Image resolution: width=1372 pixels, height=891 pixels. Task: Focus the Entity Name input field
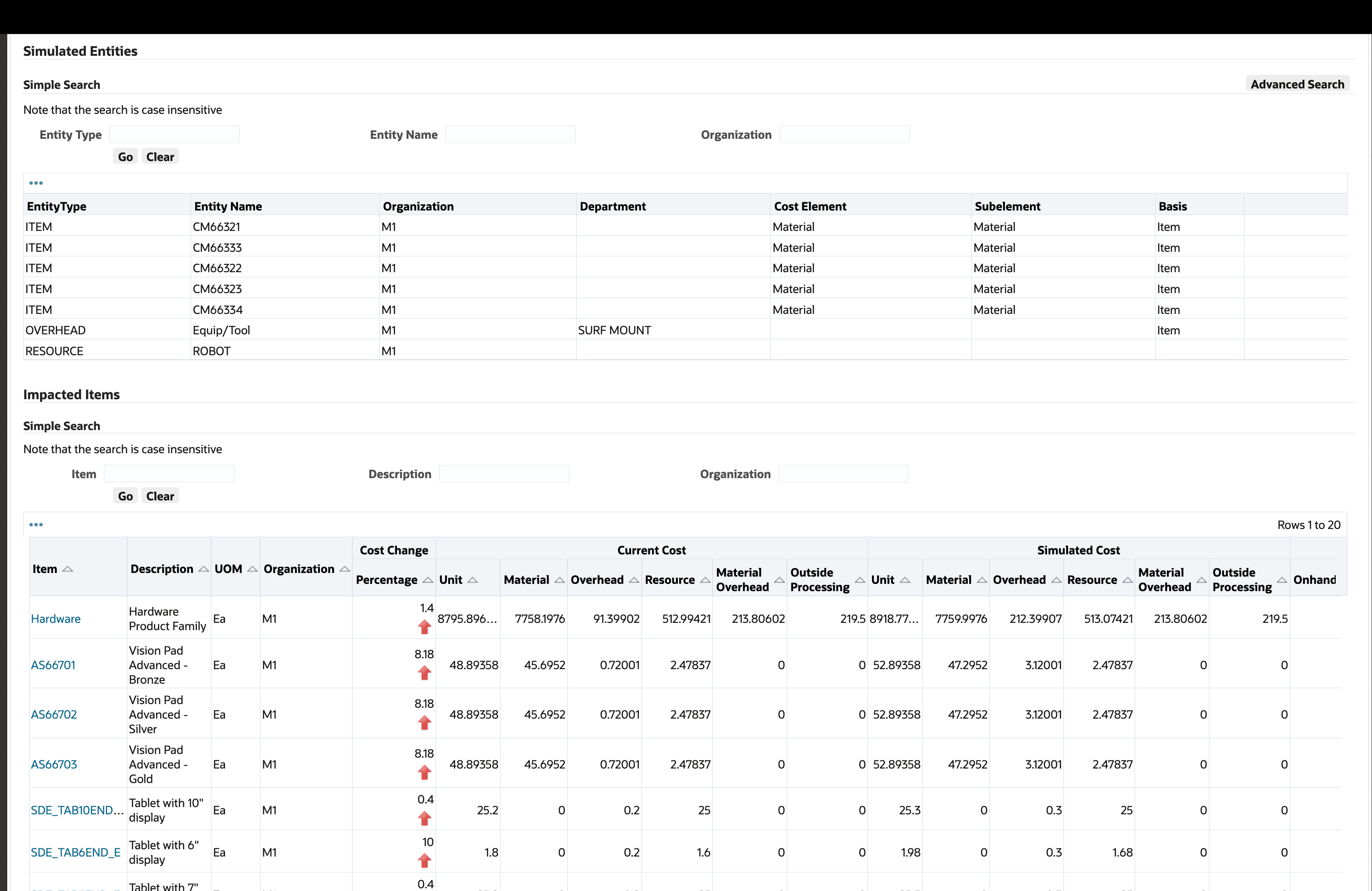(x=510, y=134)
